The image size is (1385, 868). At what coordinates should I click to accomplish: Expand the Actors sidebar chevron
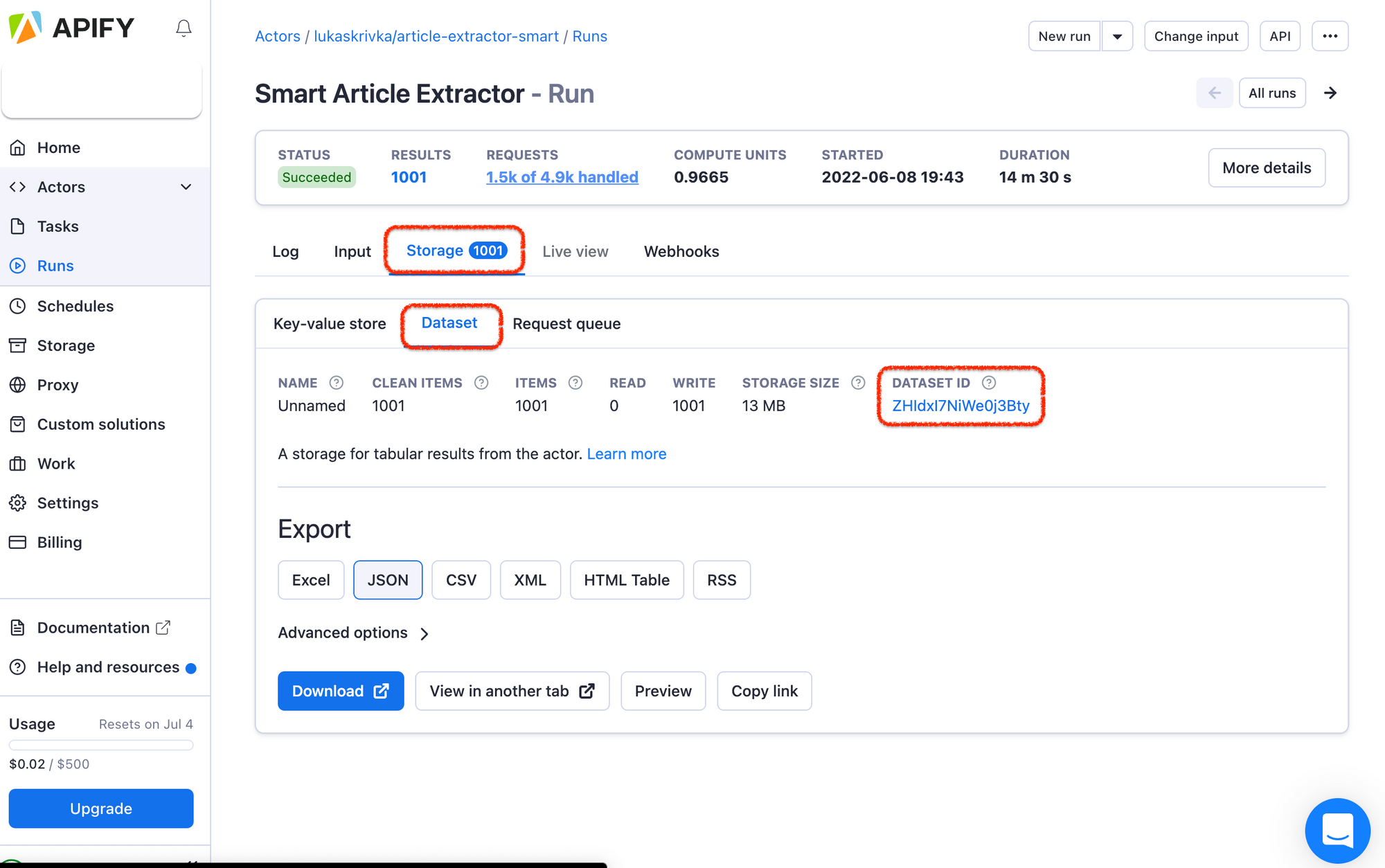click(186, 187)
